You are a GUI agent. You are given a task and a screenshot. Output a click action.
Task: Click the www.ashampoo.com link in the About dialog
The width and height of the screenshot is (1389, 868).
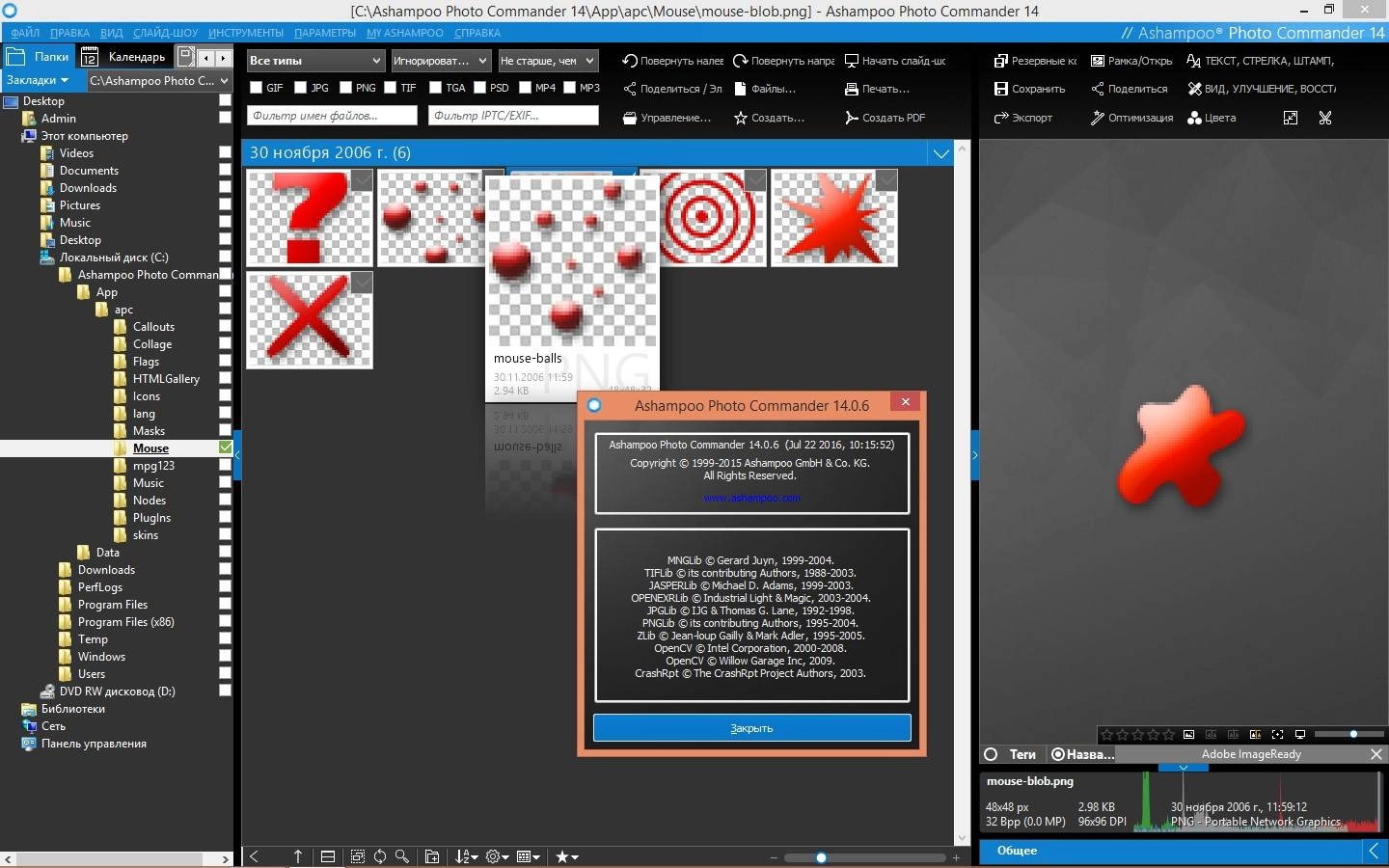coord(752,499)
